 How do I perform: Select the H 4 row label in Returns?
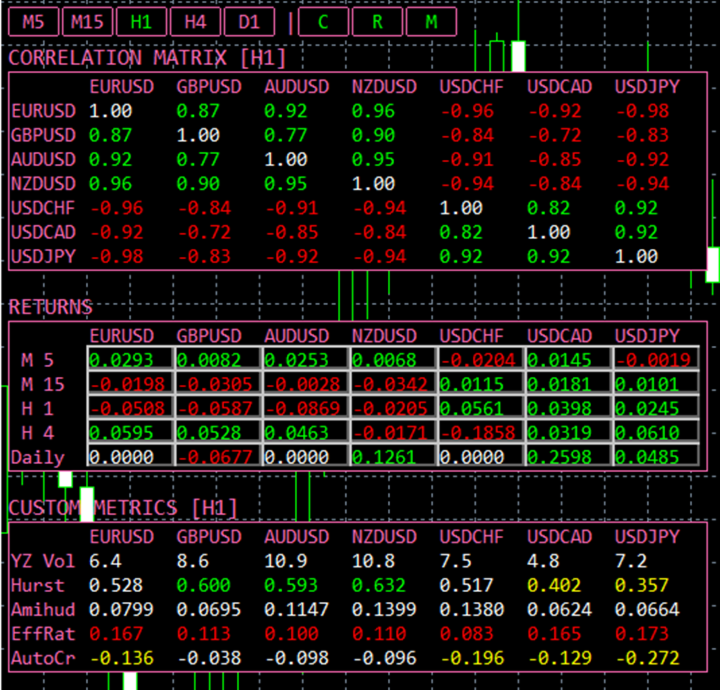pos(37,433)
